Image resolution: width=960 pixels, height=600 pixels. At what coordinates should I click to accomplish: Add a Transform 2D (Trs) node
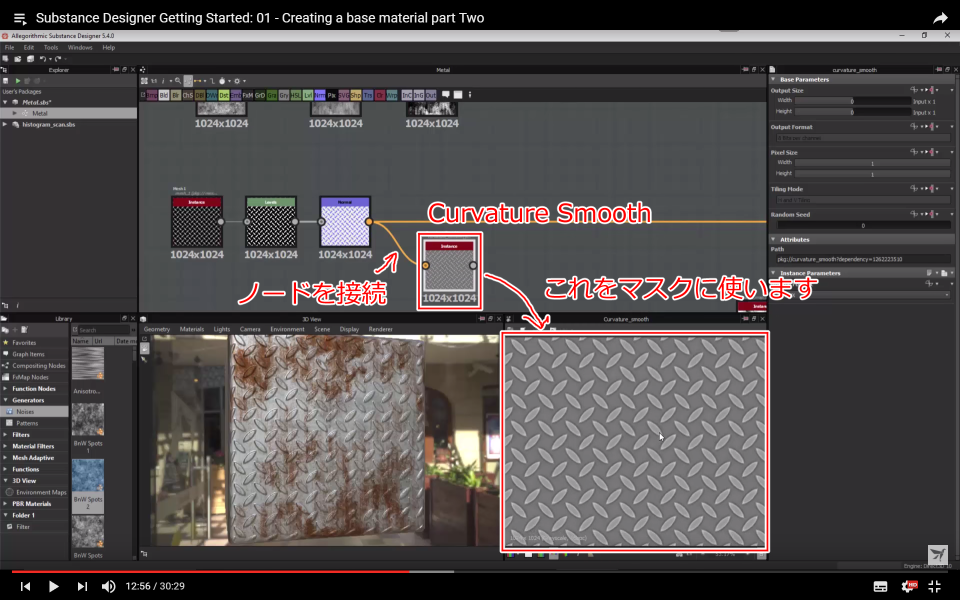(x=368, y=96)
